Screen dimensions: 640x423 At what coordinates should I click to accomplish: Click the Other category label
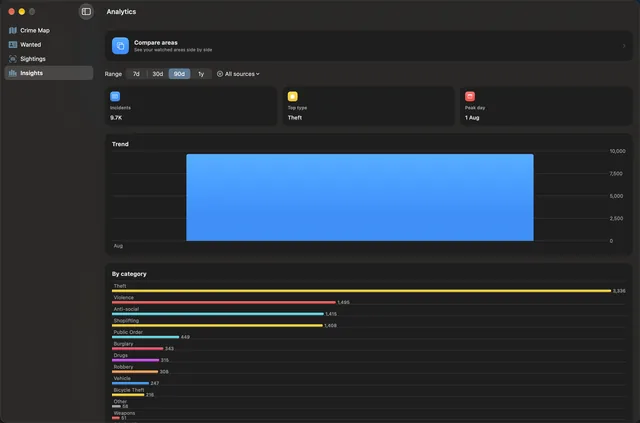(120, 401)
